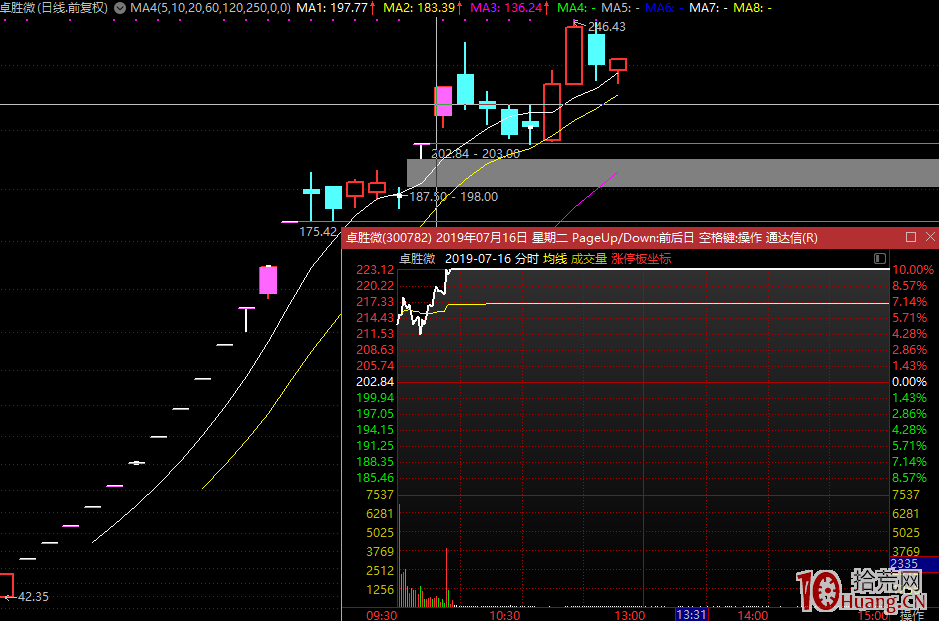The width and height of the screenshot is (939, 621).
Task: Select the magenta MA3: 136.24 readout
Action: 508,8
